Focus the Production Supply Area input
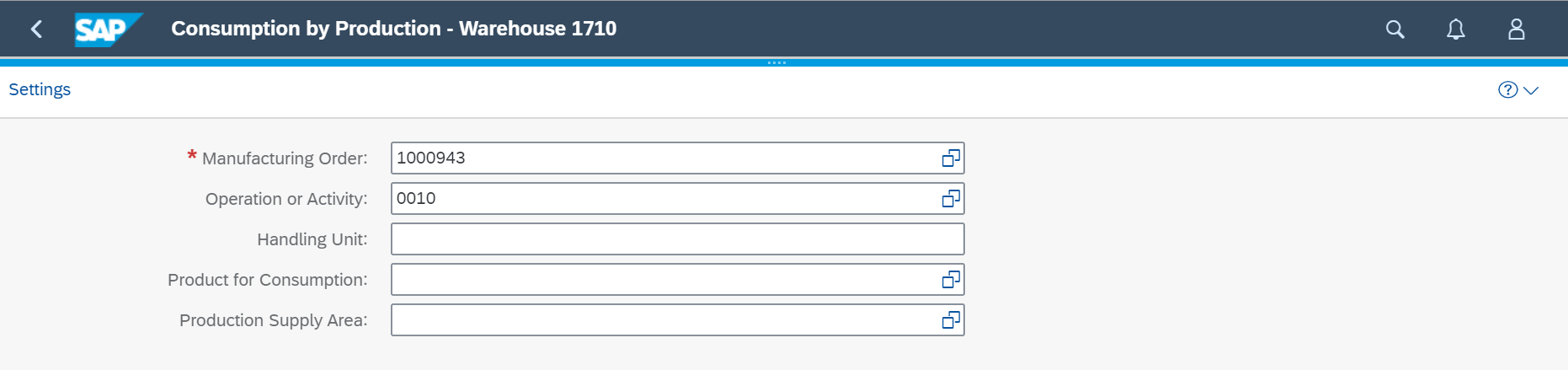This screenshot has width=1568, height=370. 665,320
